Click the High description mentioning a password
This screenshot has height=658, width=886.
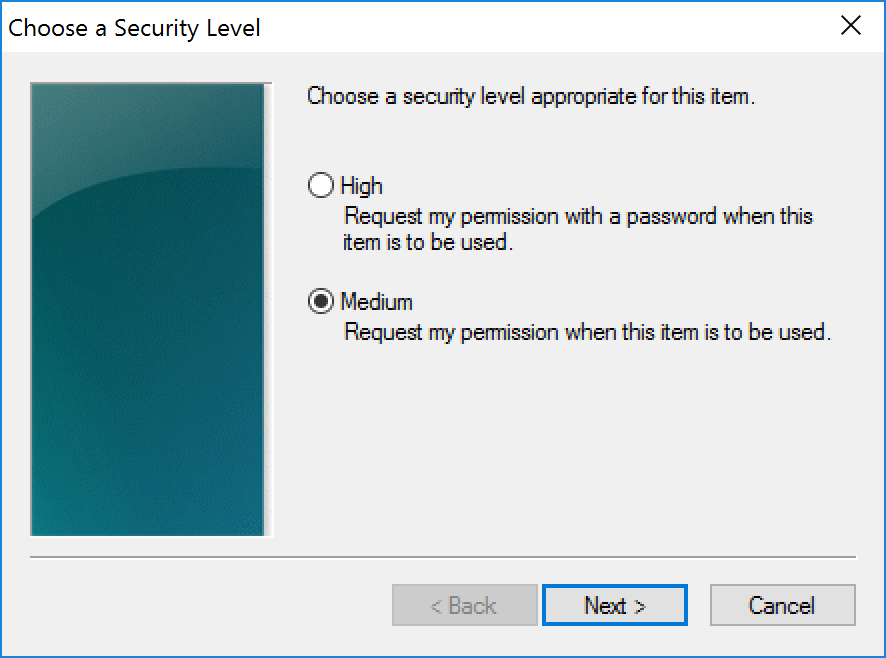coord(578,216)
